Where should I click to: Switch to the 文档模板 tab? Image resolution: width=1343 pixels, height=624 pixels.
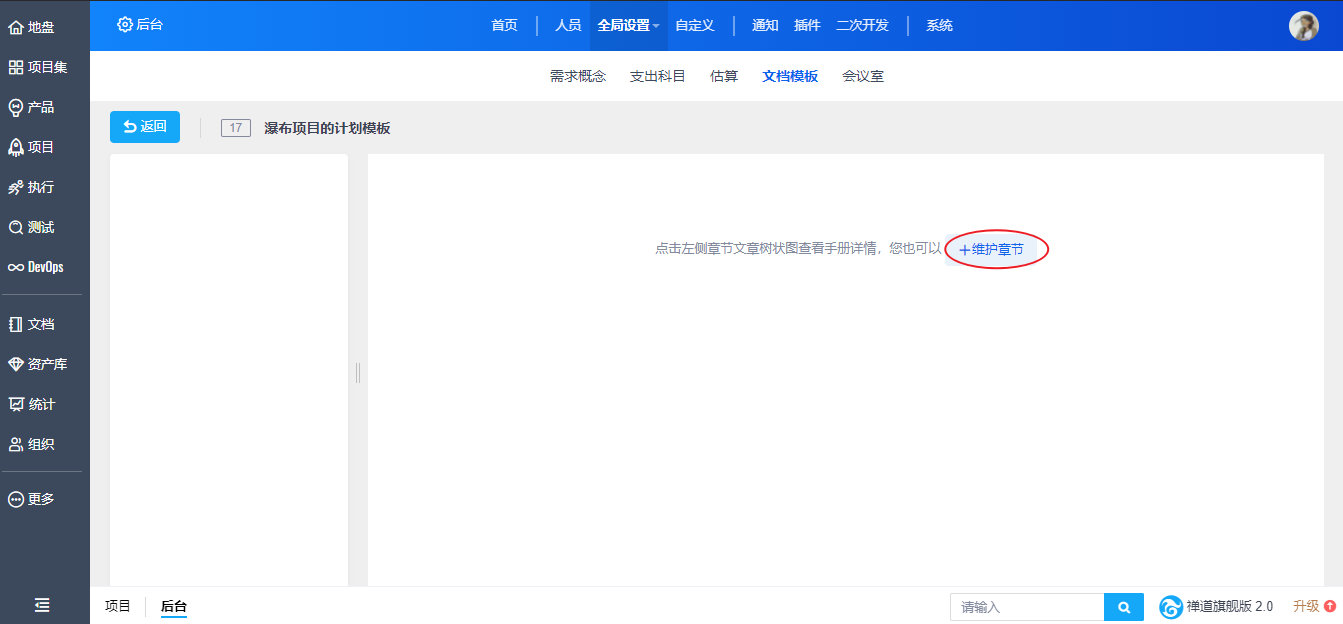[790, 76]
